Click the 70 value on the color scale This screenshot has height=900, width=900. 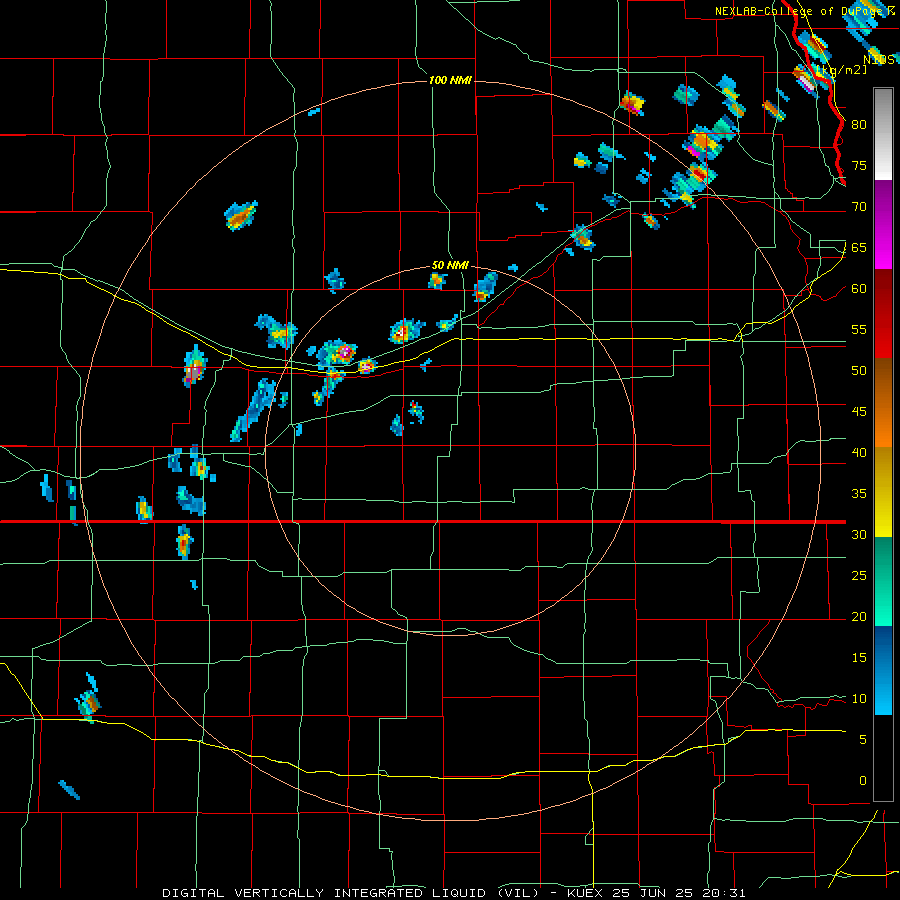coord(859,207)
